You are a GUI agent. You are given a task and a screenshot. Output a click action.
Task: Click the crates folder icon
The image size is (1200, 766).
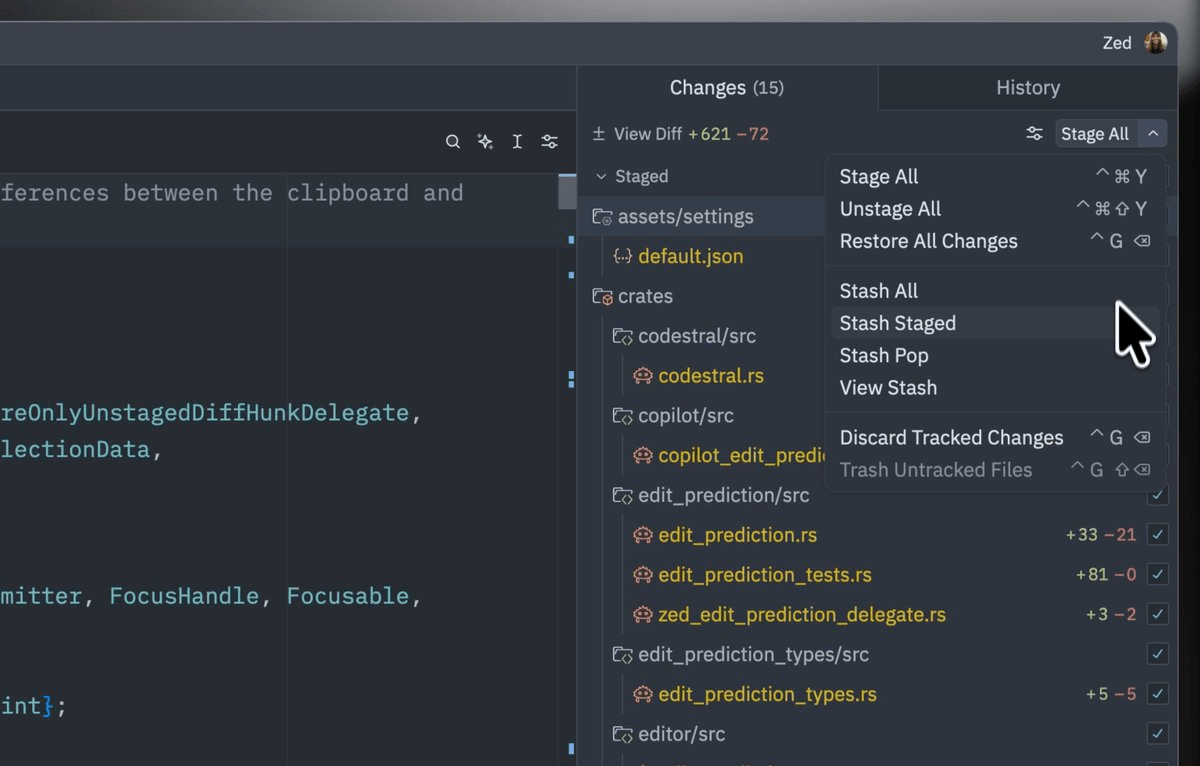(x=602, y=296)
